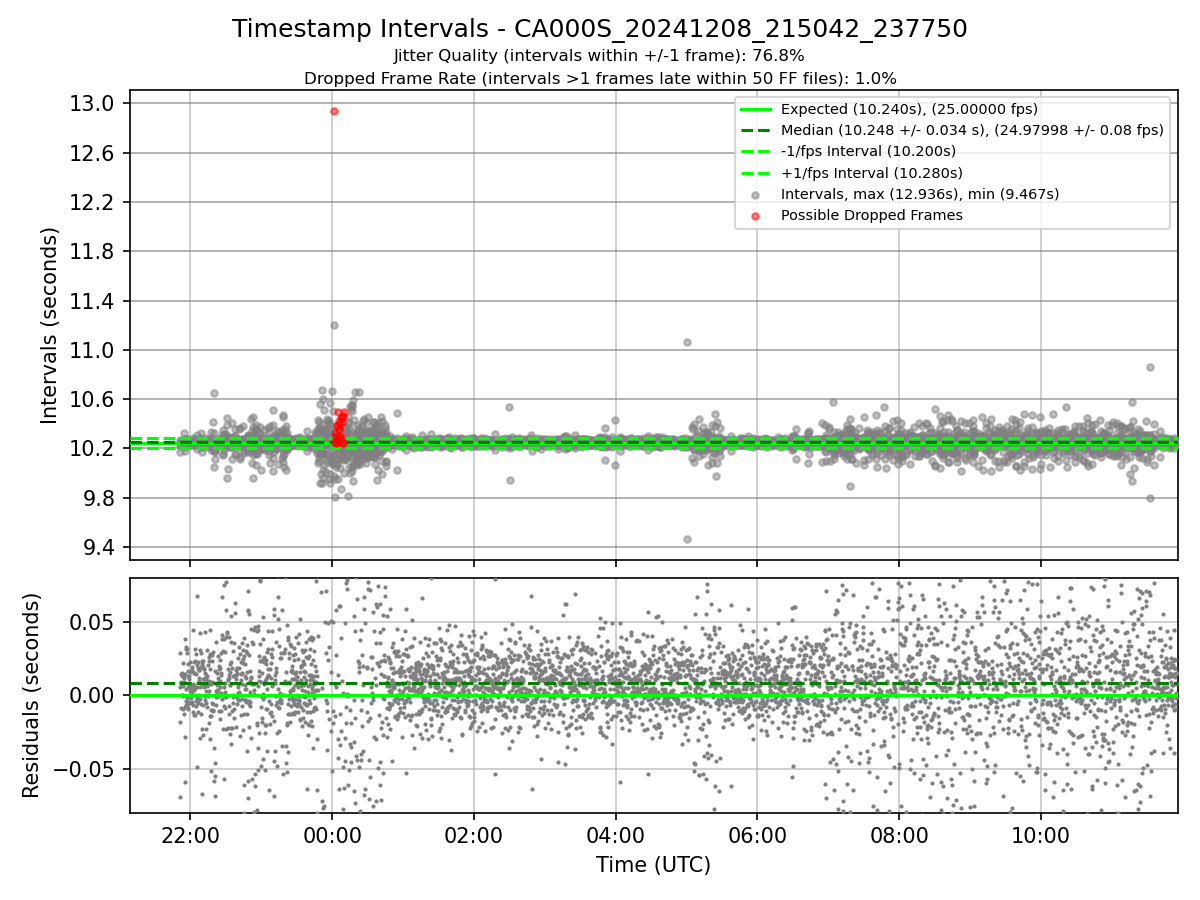Select legend entry 'Median (10.248 +/- 0.034 s)'
Viewport: 1200px width, 900px height.
(972, 130)
